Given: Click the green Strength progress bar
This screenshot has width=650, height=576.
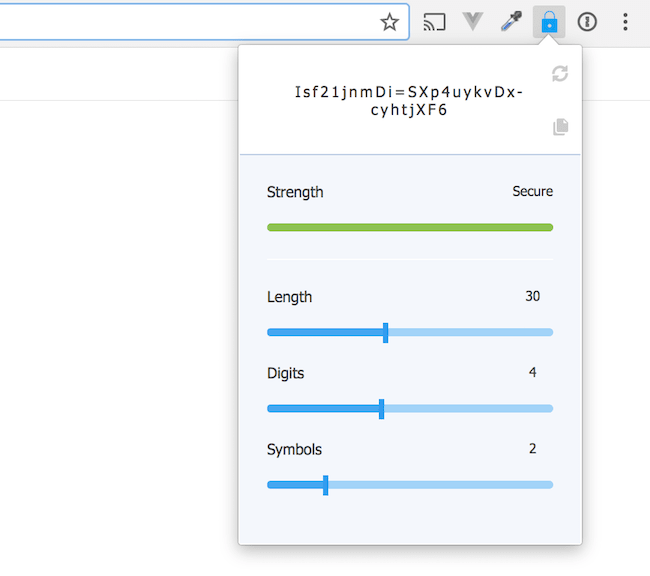Looking at the screenshot, I should pos(410,227).
